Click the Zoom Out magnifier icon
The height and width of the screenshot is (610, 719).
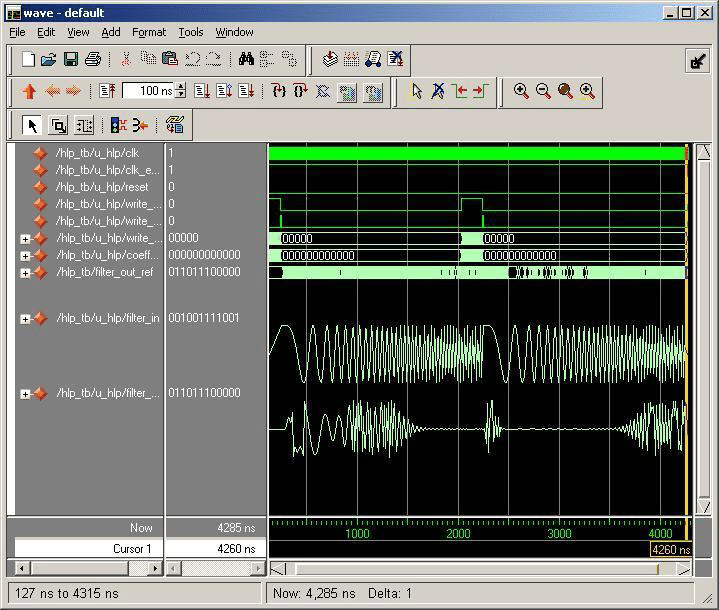click(543, 91)
